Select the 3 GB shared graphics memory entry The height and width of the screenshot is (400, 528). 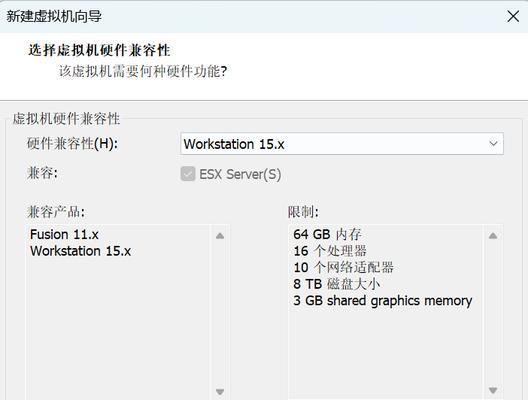383,301
